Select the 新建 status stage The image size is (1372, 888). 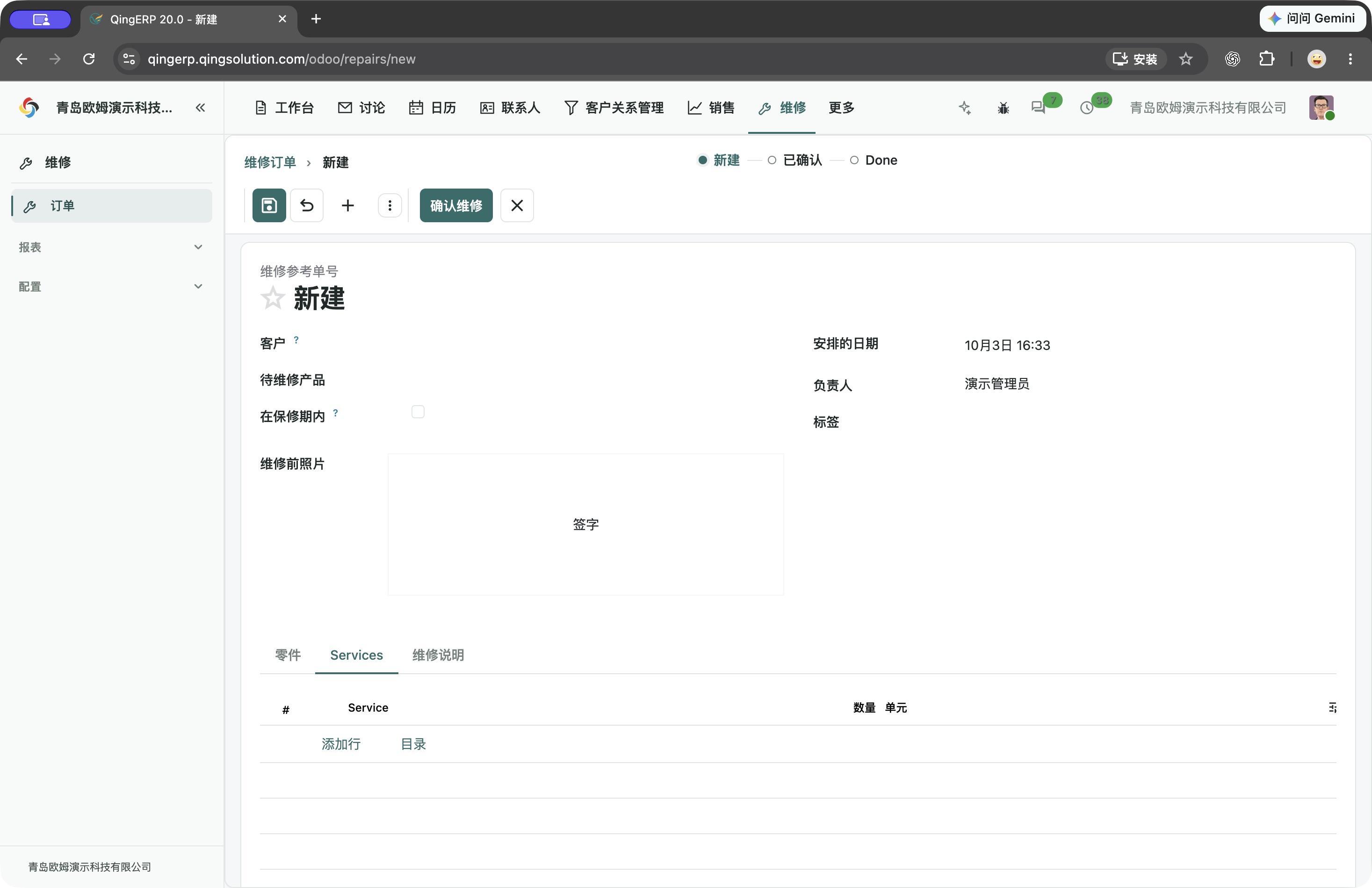(719, 160)
